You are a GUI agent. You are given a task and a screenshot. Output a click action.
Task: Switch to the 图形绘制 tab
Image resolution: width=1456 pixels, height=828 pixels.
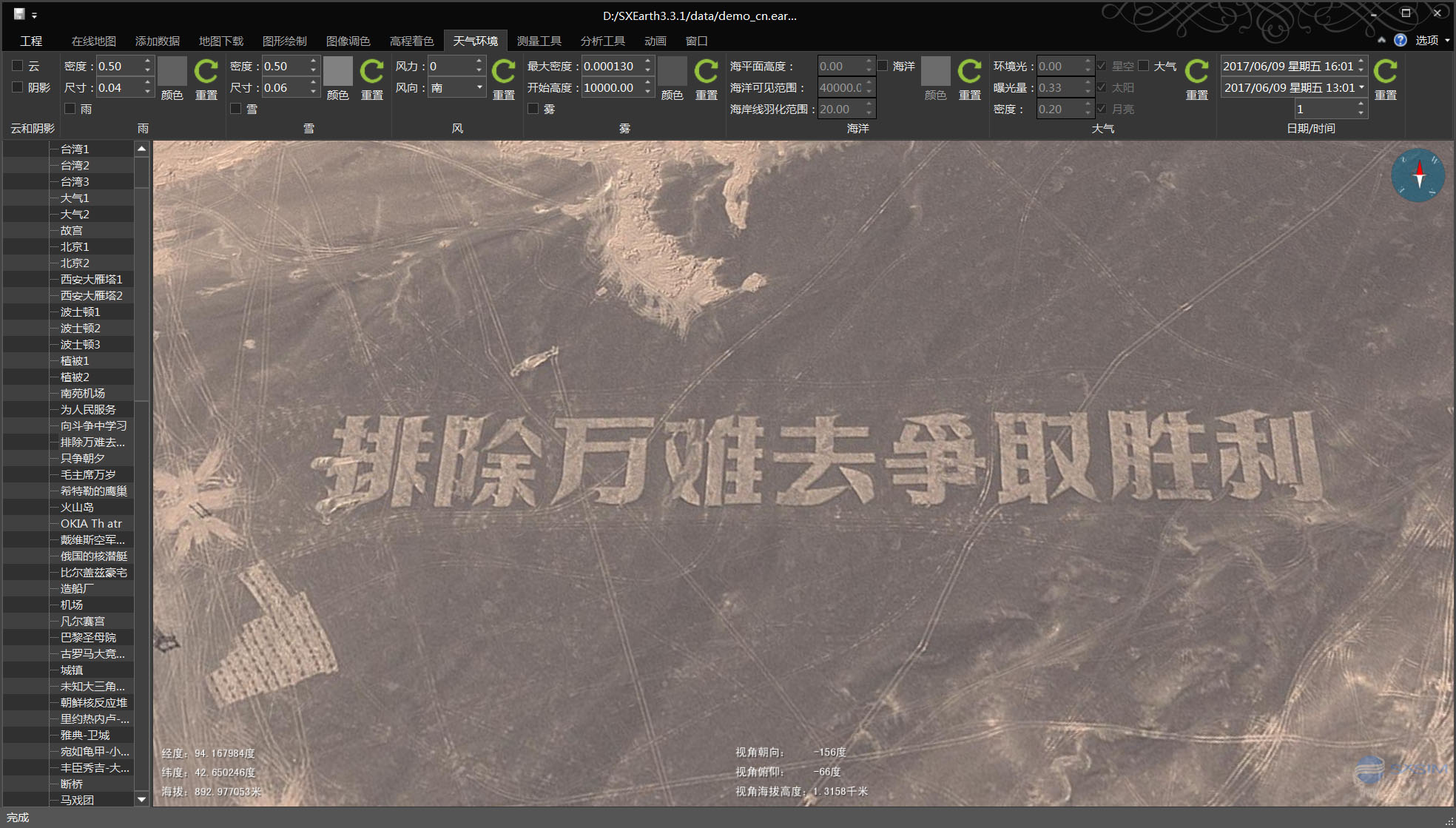[285, 41]
